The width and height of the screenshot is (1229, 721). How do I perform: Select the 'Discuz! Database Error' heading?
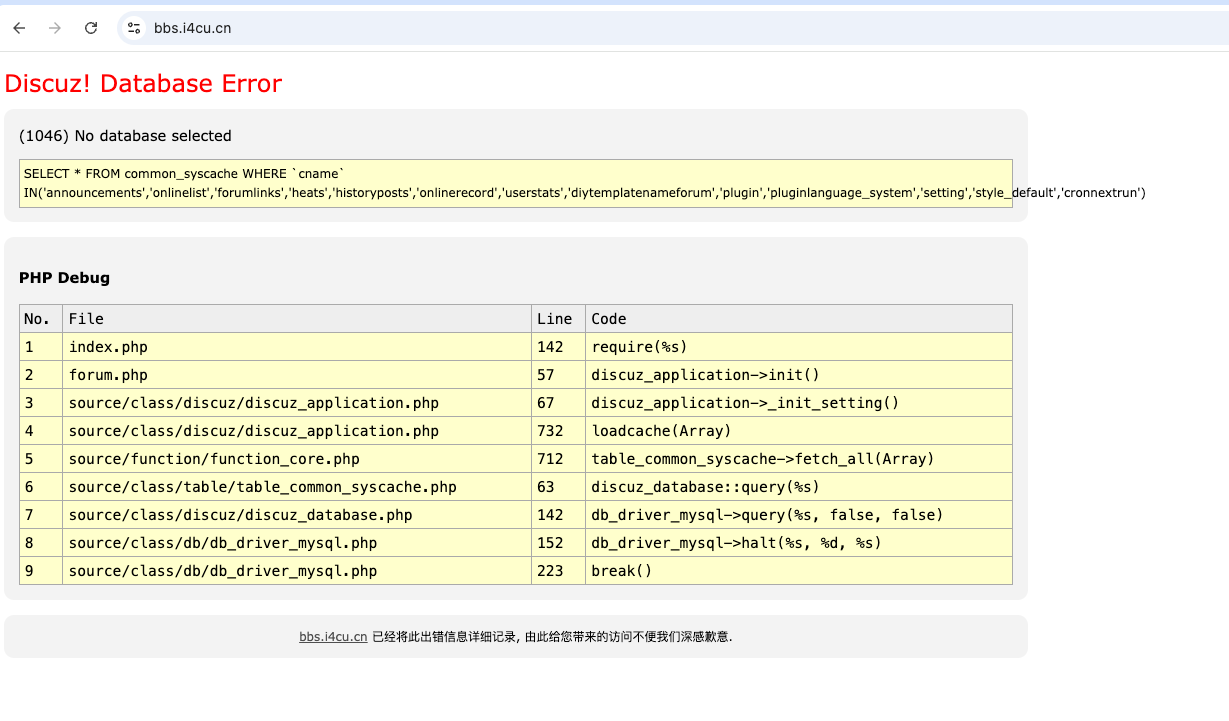click(143, 83)
